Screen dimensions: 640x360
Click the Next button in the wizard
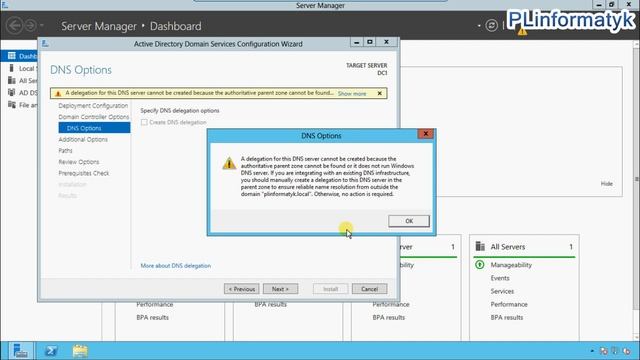point(280,289)
